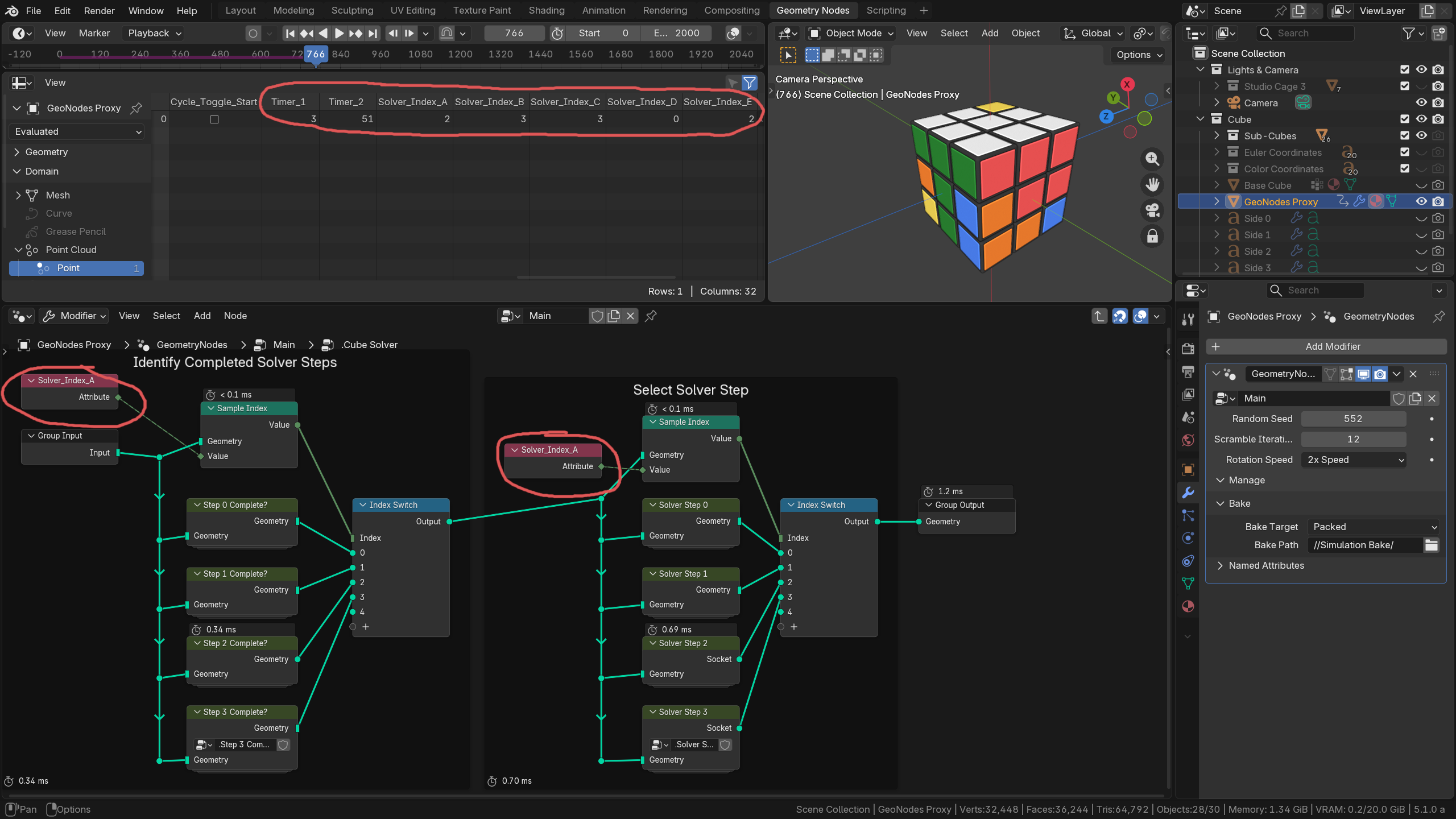1456x819 pixels.
Task: Click the select box tool icon in viewport
Action: 788,55
